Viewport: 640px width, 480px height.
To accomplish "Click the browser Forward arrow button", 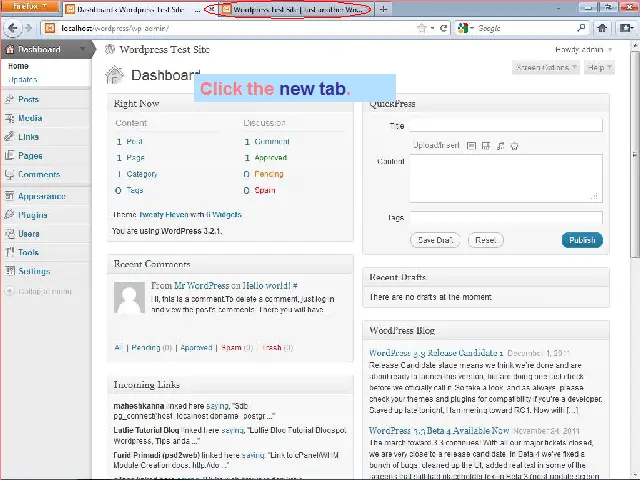I will (28, 28).
